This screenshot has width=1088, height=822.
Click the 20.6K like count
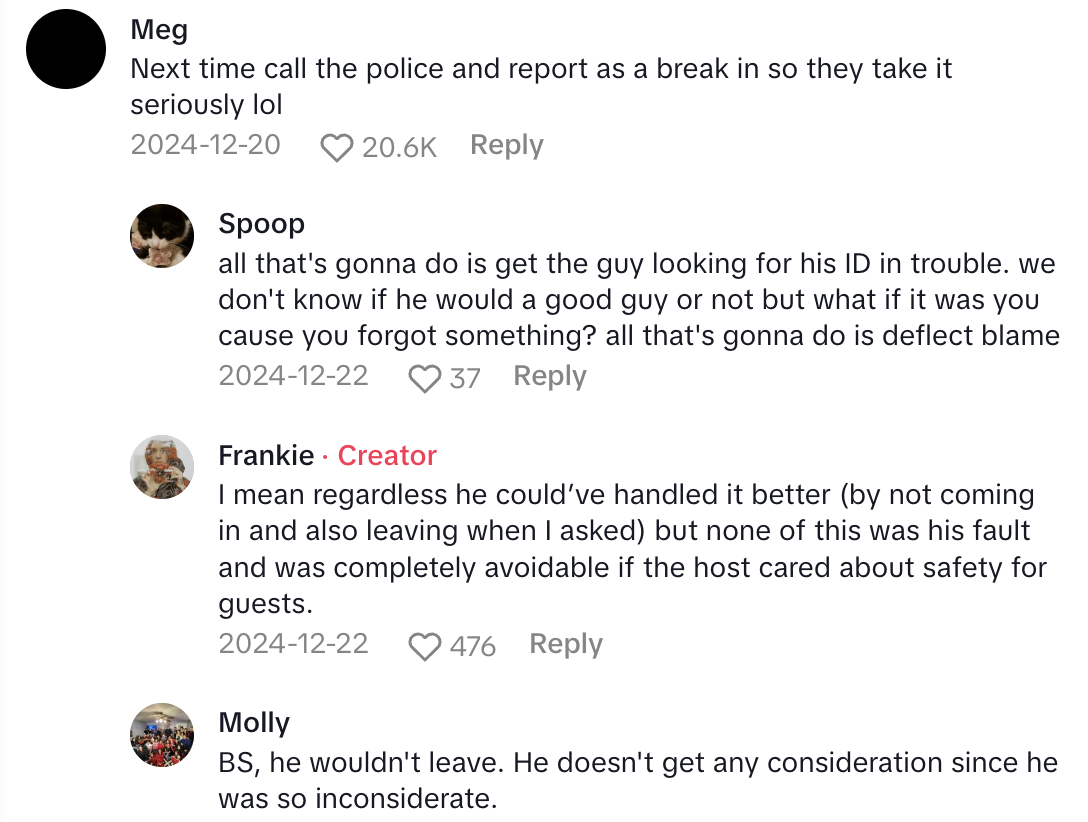click(x=399, y=147)
